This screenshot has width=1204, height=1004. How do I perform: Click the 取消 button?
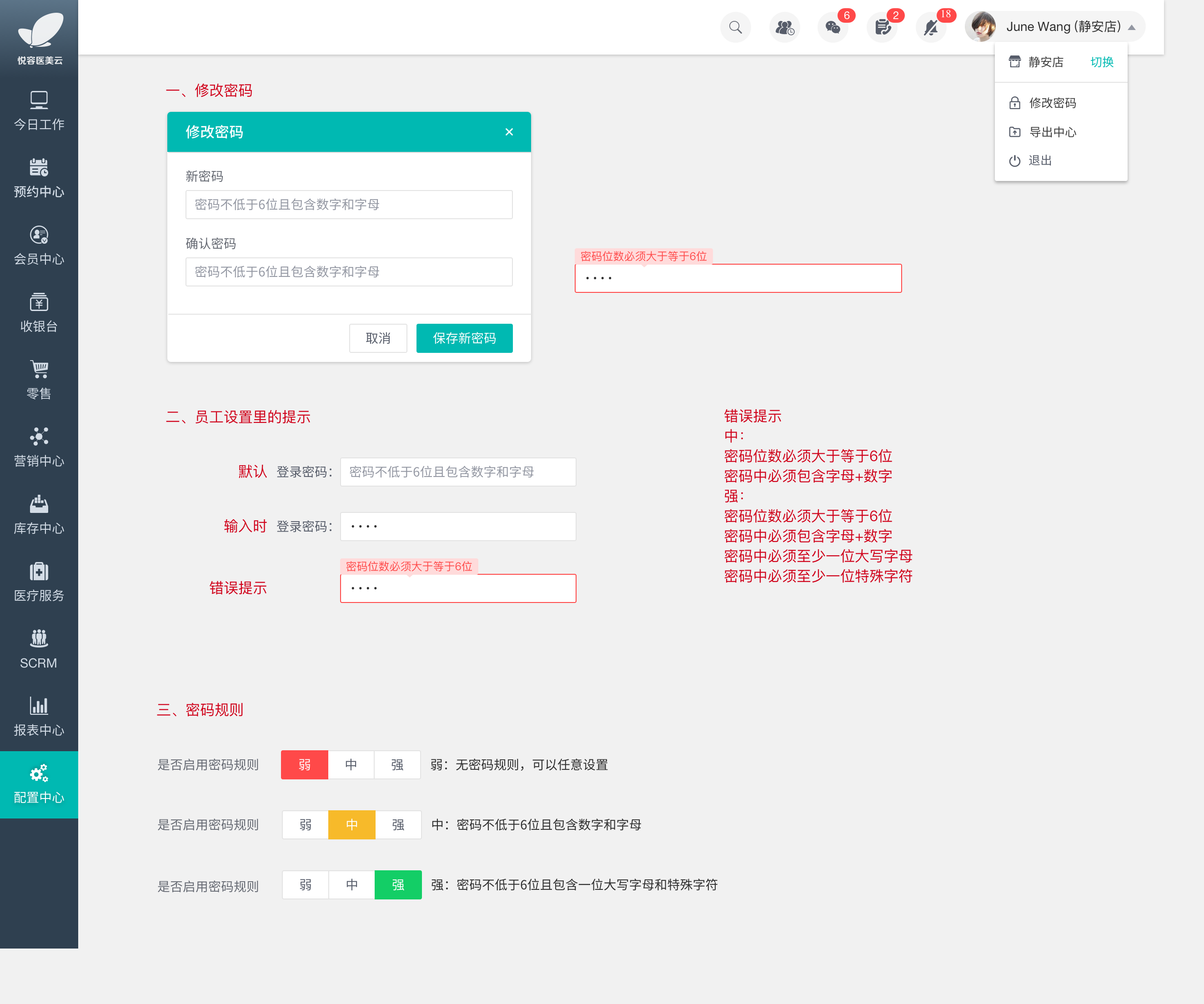378,338
